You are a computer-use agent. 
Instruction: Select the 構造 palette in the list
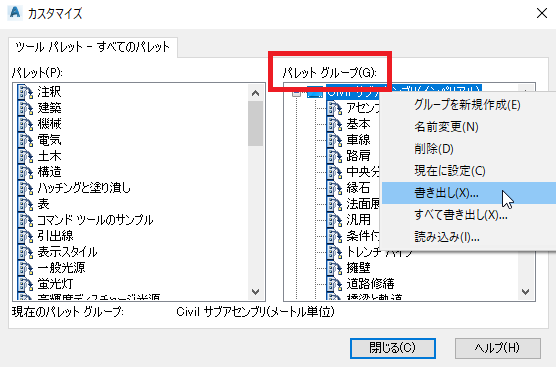click(x=50, y=172)
